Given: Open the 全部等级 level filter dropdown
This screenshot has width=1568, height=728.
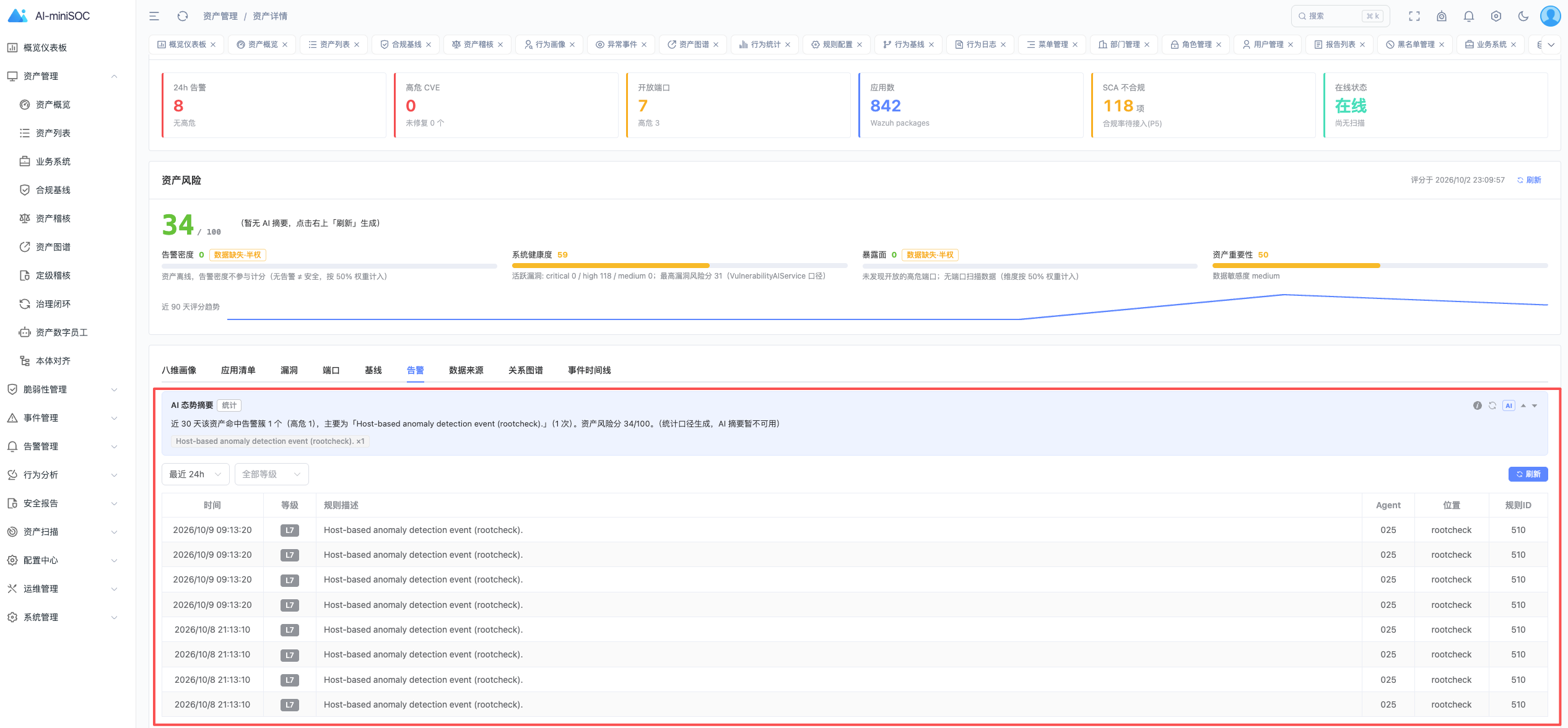Looking at the screenshot, I should pyautogui.click(x=271, y=474).
